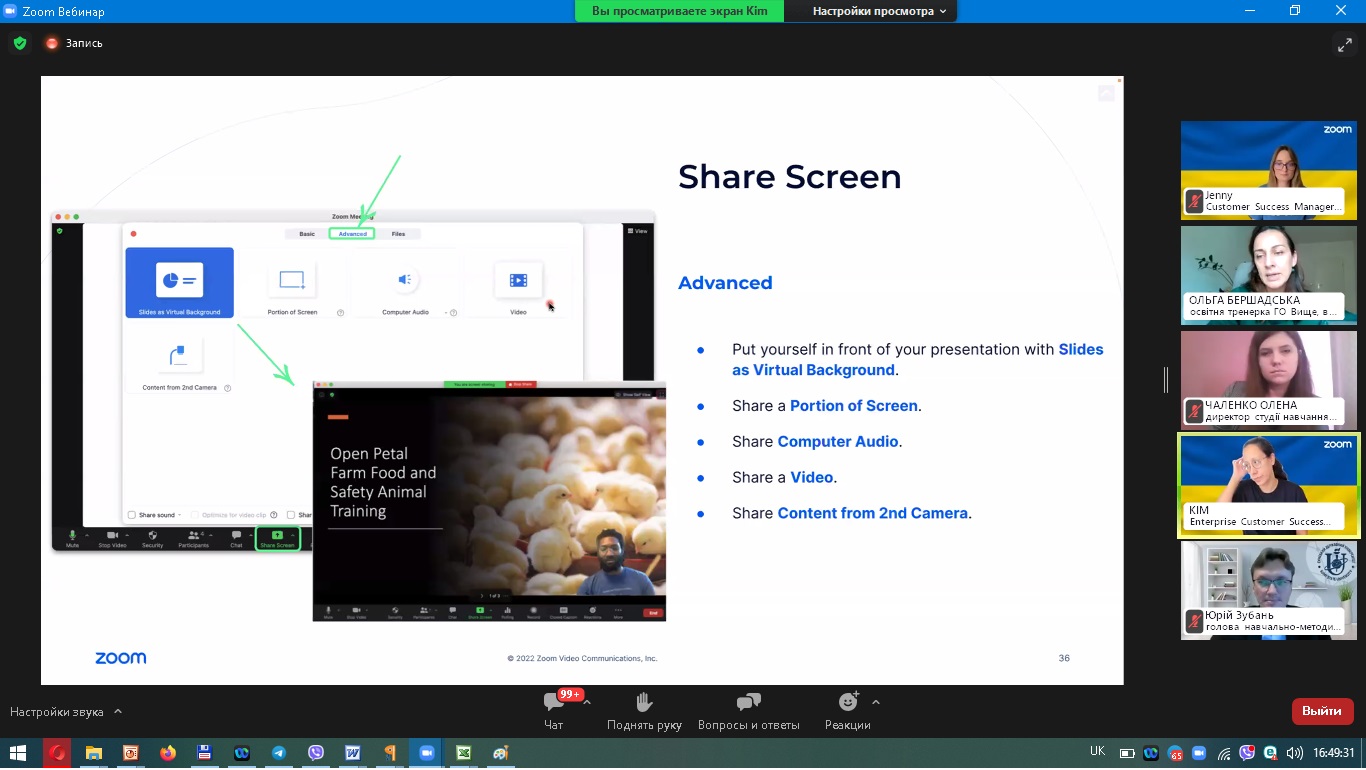
Task: Click the video panel divider handle
Action: click(x=1166, y=380)
